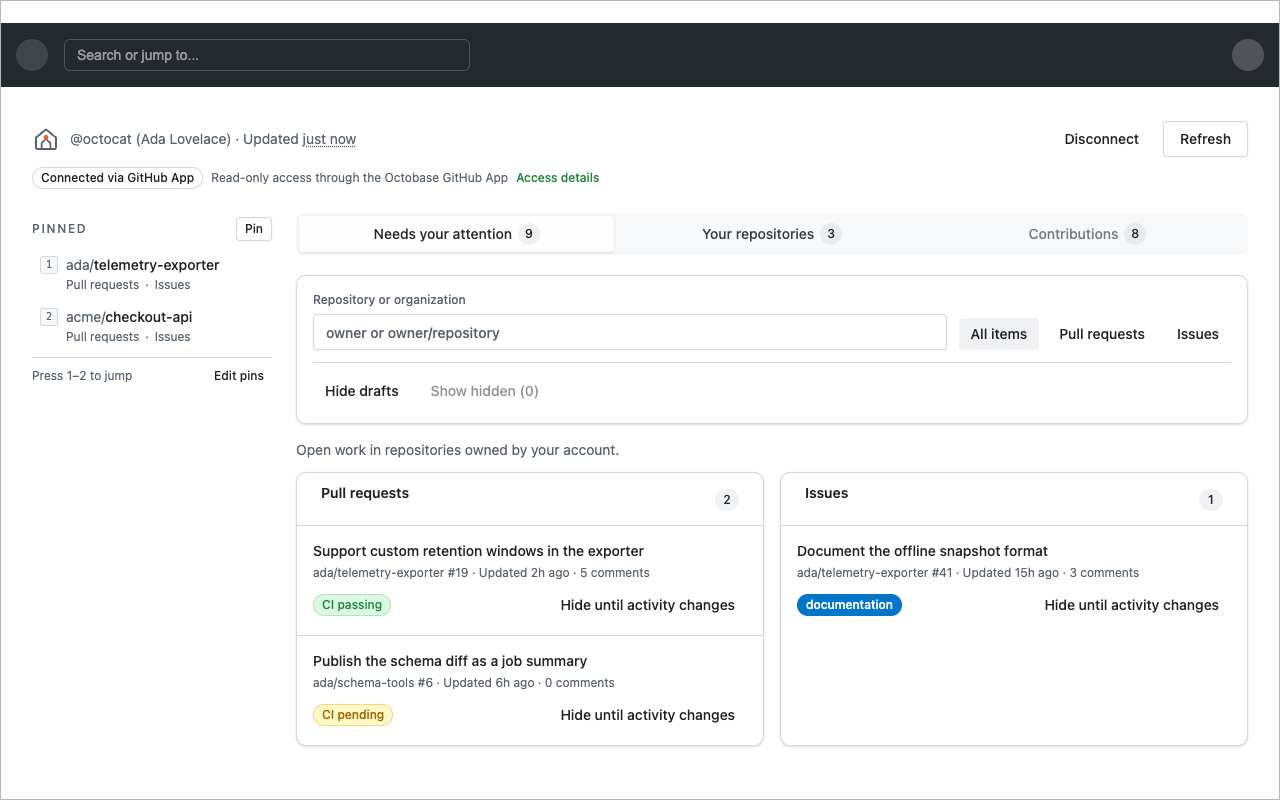Click 'ada/schema-tools #6 · Updated 6h ago' metadata
Viewport: 1280px width, 800px height.
point(424,683)
